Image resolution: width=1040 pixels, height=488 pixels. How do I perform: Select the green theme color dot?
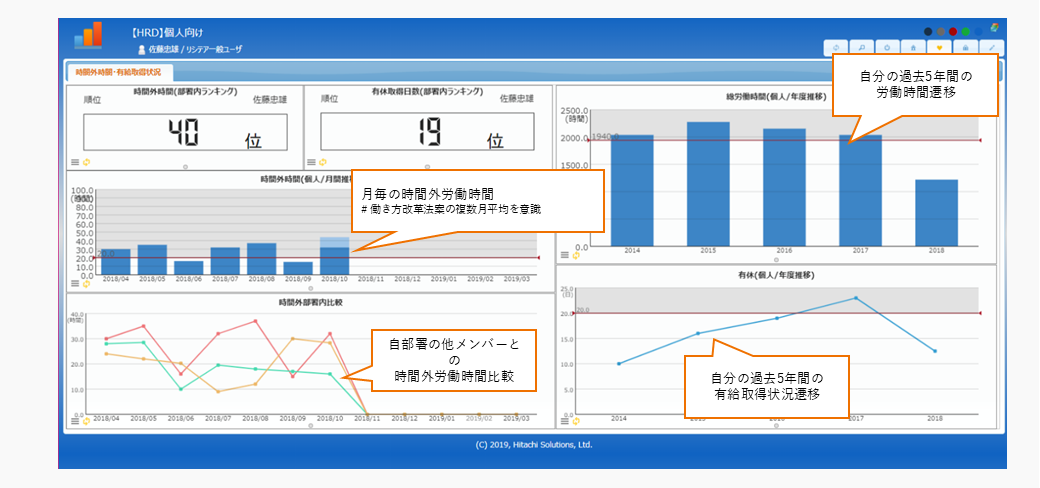tap(966, 31)
